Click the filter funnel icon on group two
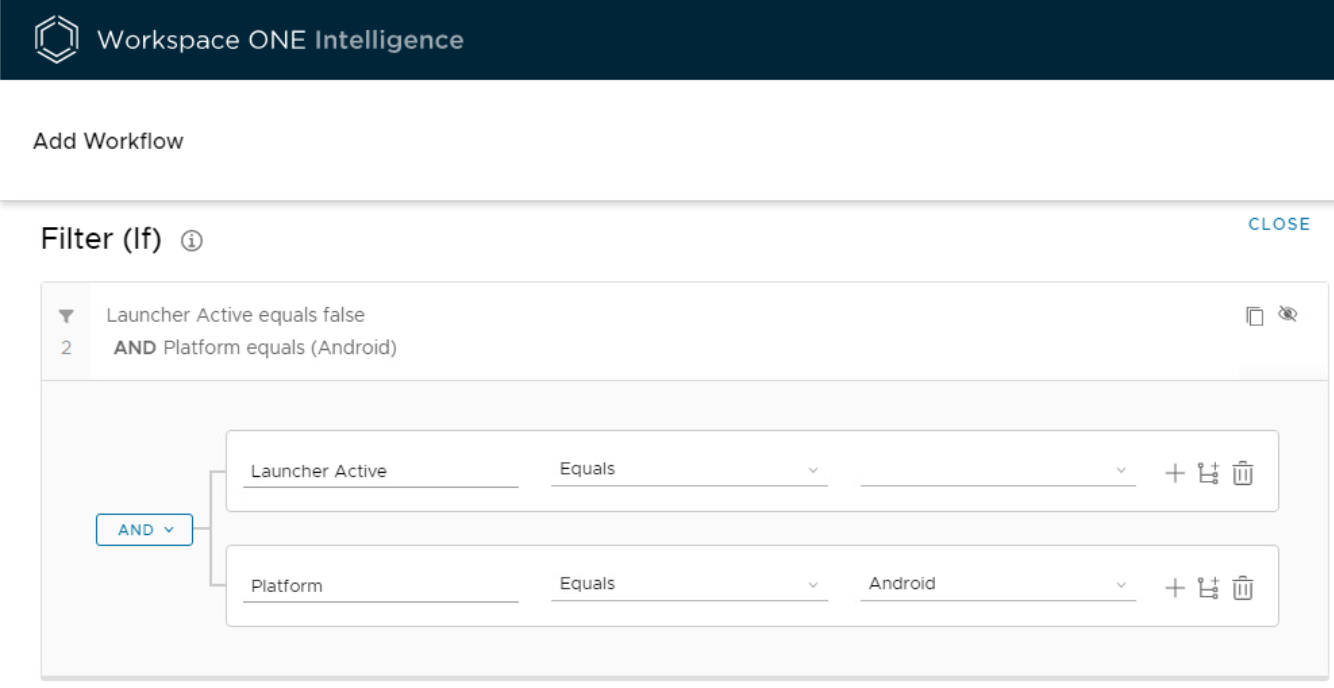The width and height of the screenshot is (1334, 688). 68,313
